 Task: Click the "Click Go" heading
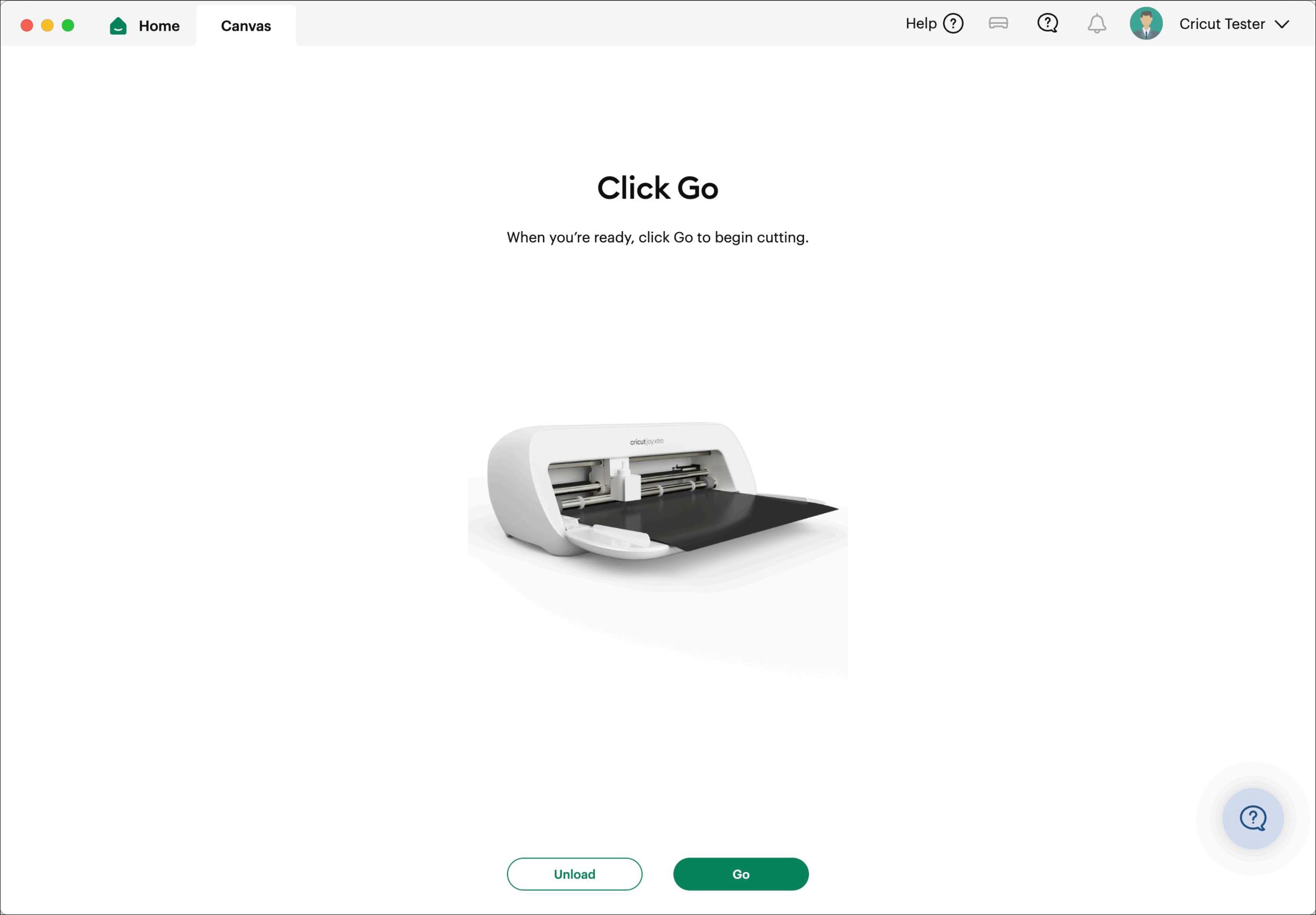tap(658, 188)
